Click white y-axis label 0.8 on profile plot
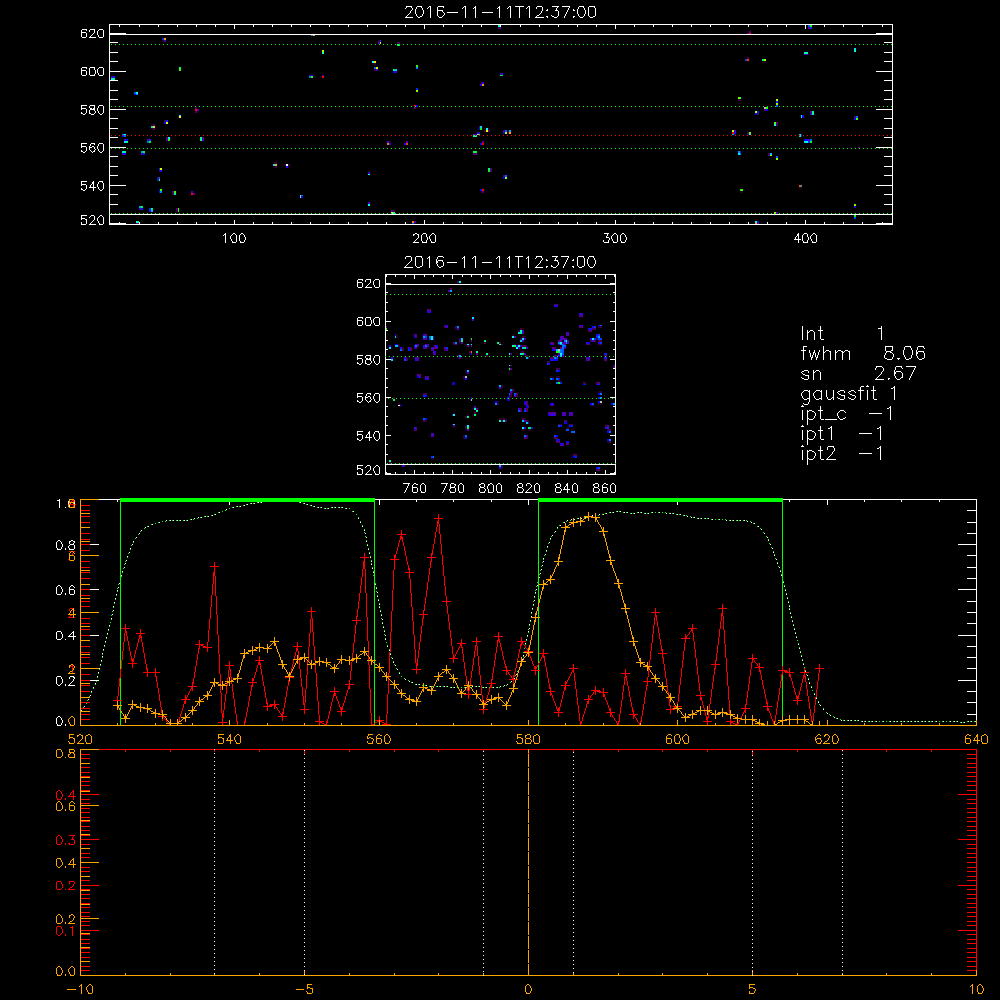 tap(65, 545)
